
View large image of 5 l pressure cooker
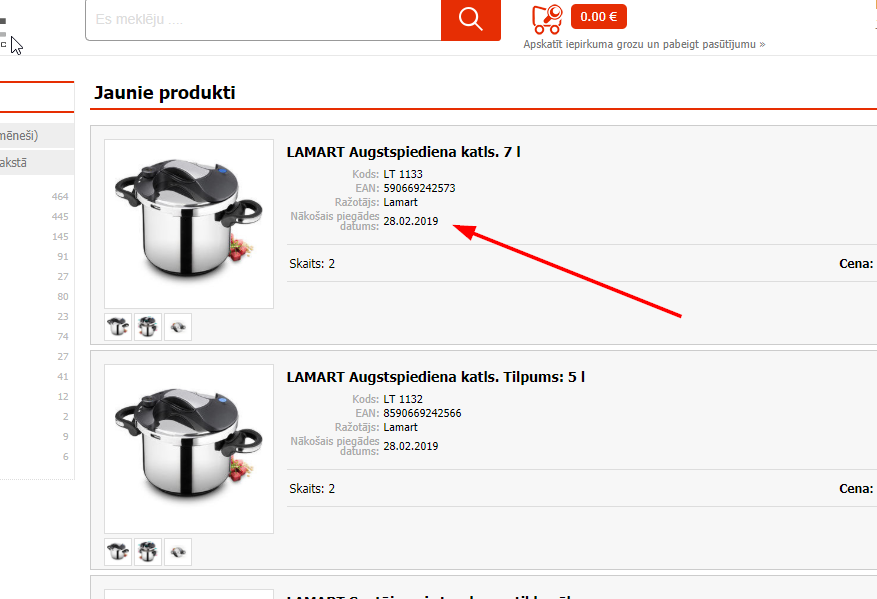189,449
